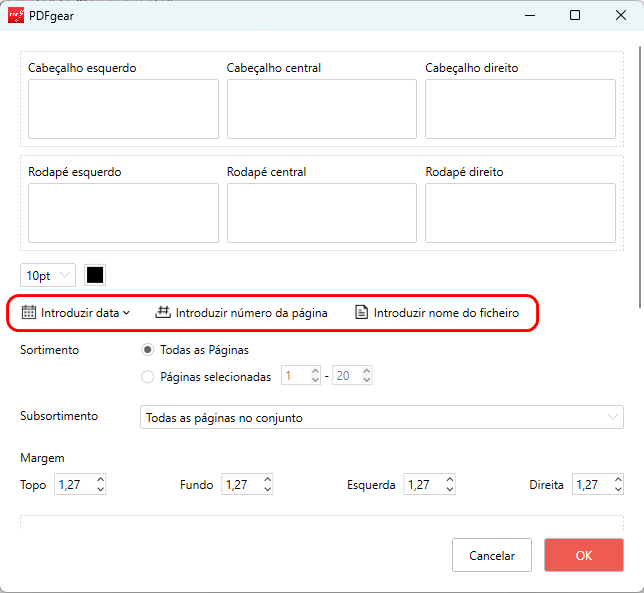The width and height of the screenshot is (644, 593).
Task: Click Introduzir nome do ficheiro
Action: pyautogui.click(x=446, y=312)
